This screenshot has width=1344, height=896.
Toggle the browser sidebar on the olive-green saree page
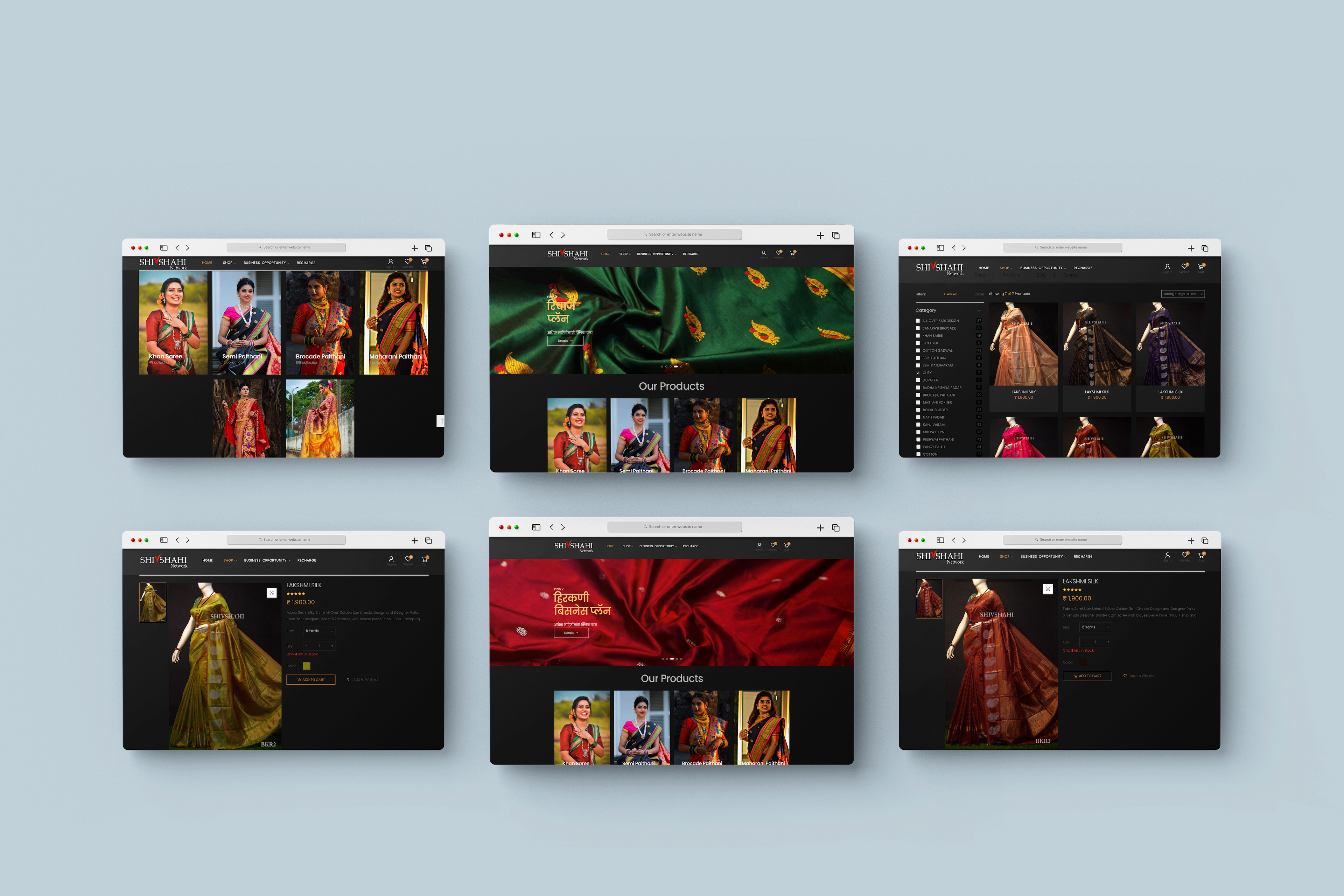(163, 540)
